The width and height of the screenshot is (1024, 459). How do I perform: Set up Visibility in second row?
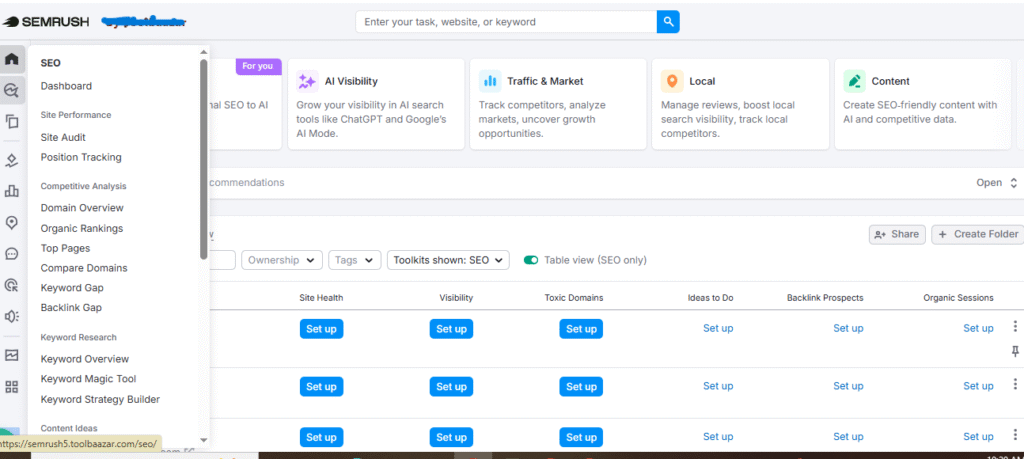point(451,387)
